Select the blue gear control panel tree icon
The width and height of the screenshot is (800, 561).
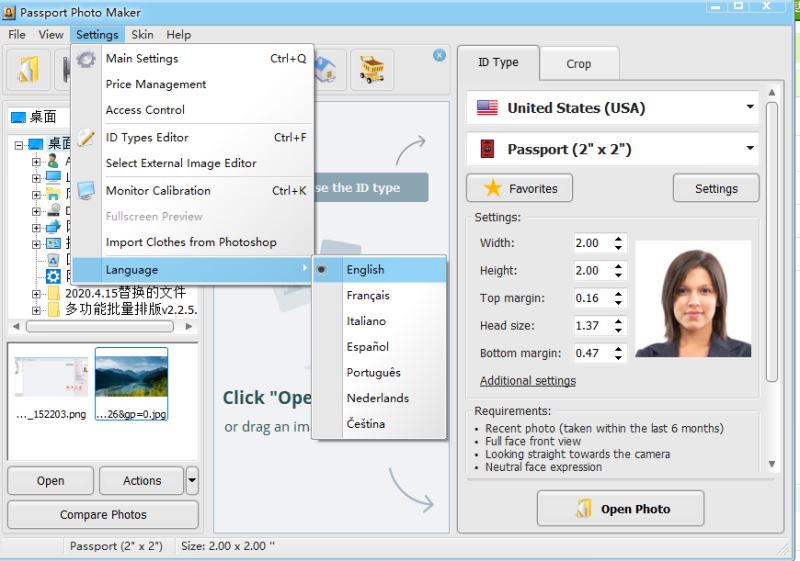click(53, 276)
